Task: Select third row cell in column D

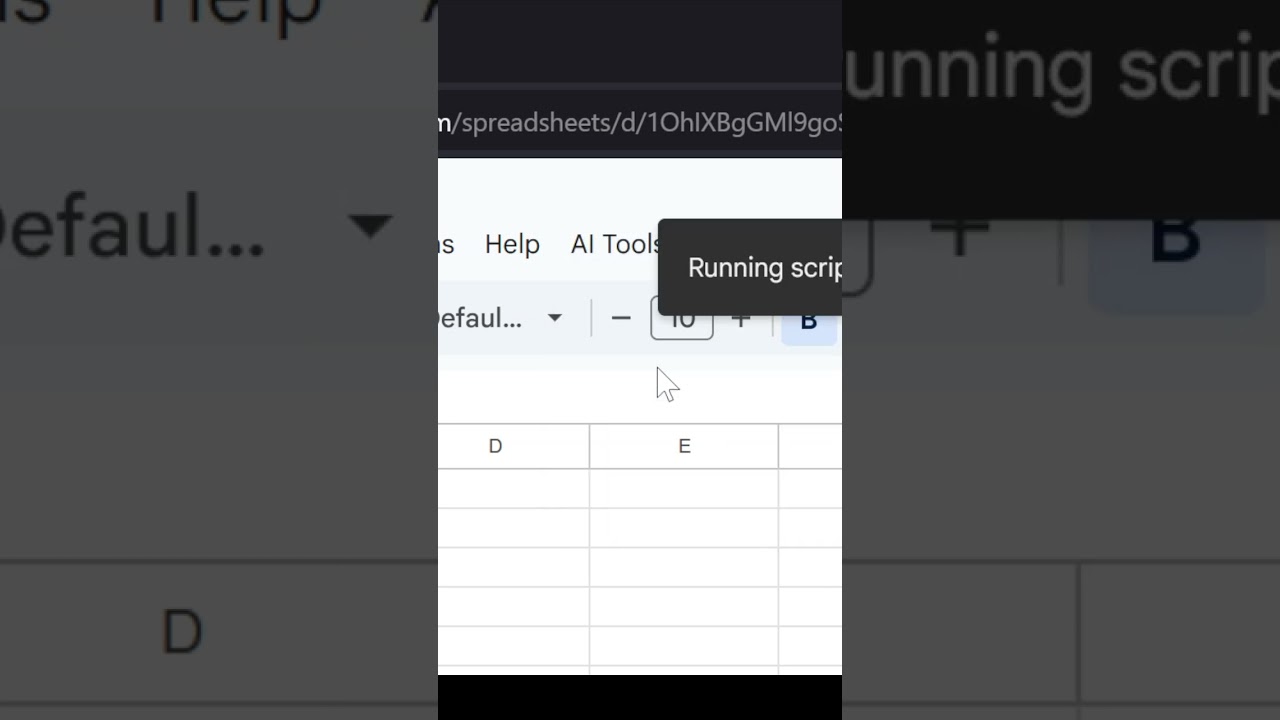Action: pyautogui.click(x=513, y=567)
